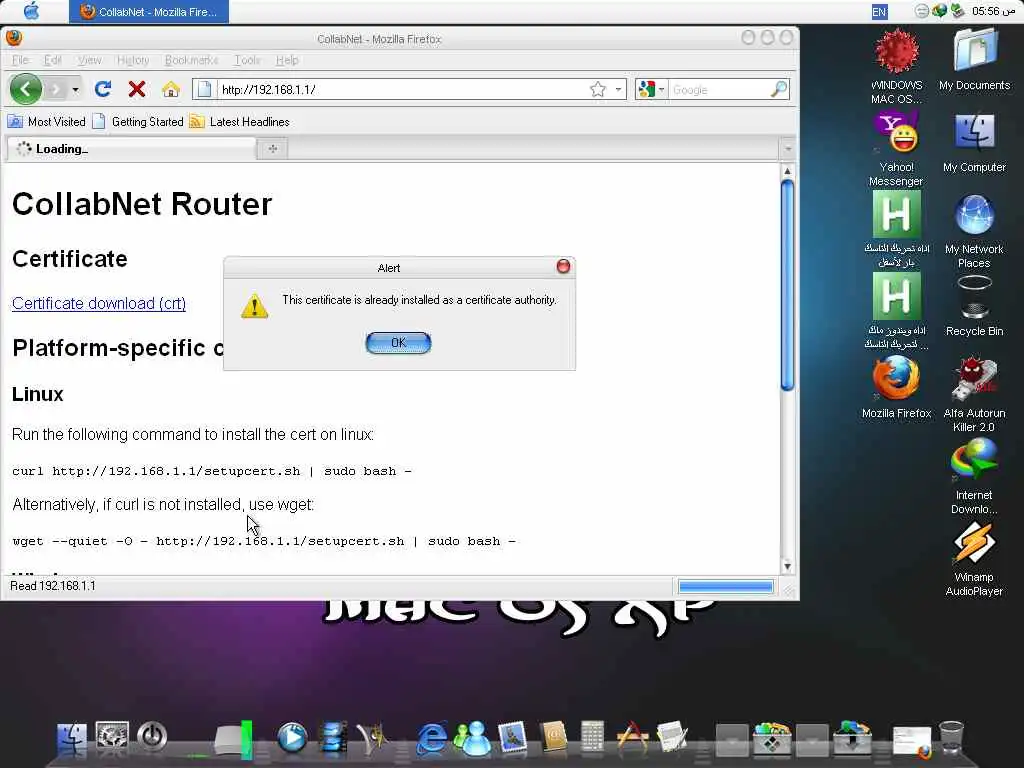Expand the list all tabs dropdown

click(x=788, y=149)
